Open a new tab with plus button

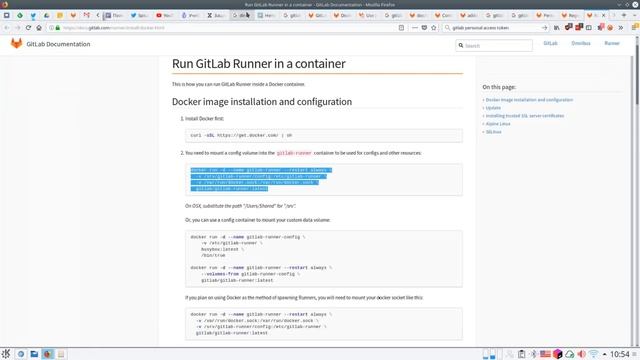point(624,15)
